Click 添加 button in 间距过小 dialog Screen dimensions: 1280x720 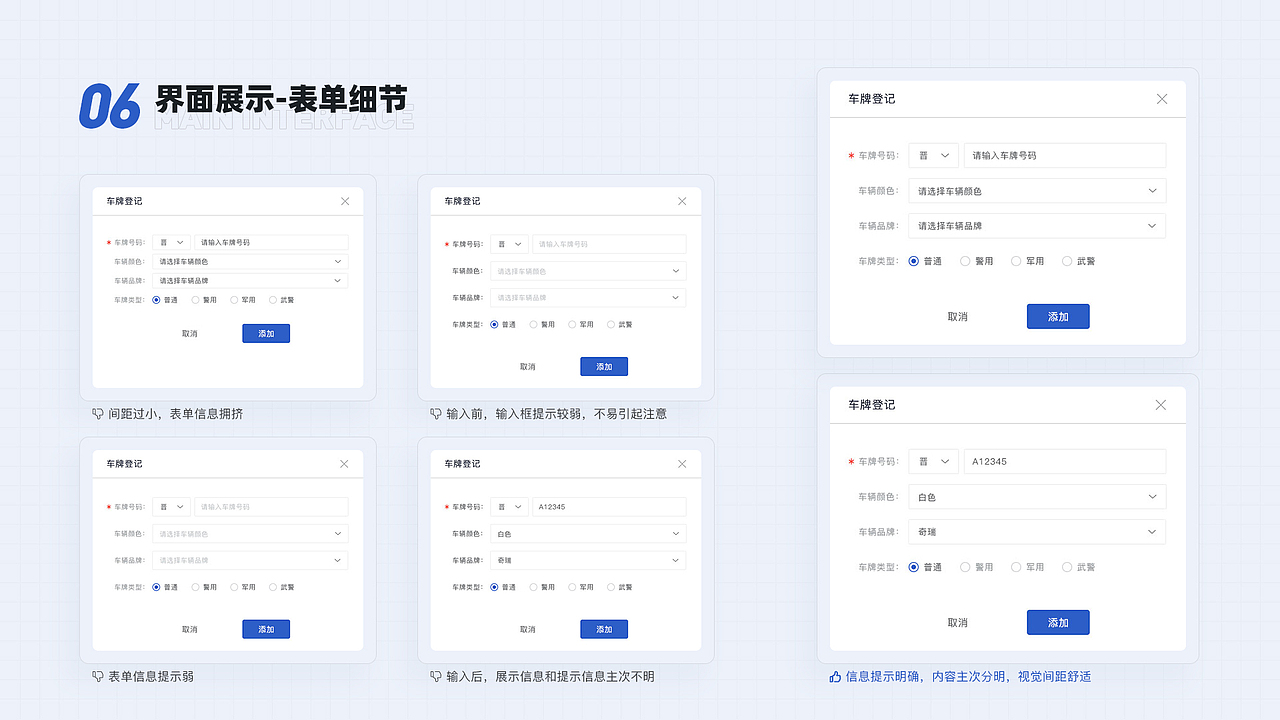pyautogui.click(x=266, y=333)
